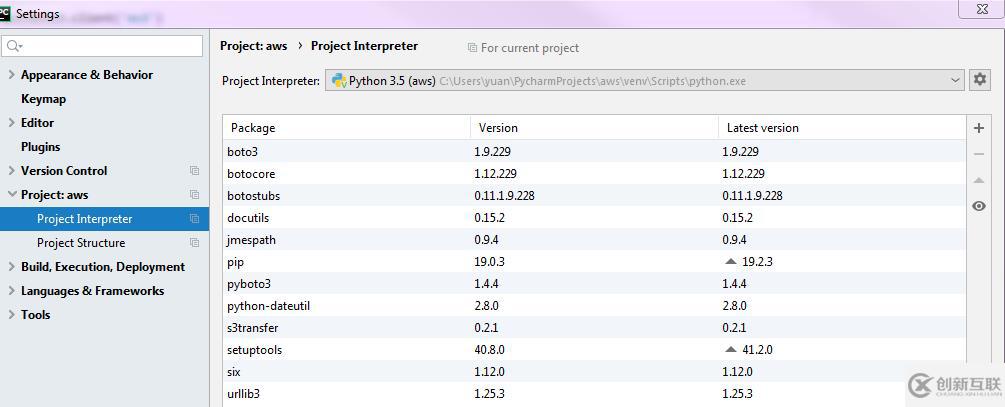The image size is (1005, 407).
Task: Toggle show early releases eye icon
Action: tap(979, 206)
